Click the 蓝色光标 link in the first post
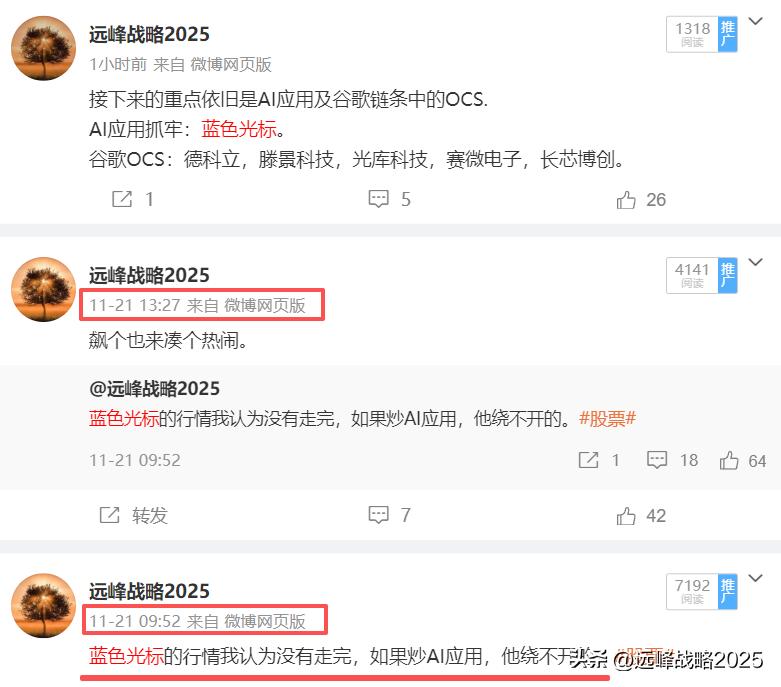Viewport: 781px width, 687px height. [x=239, y=129]
